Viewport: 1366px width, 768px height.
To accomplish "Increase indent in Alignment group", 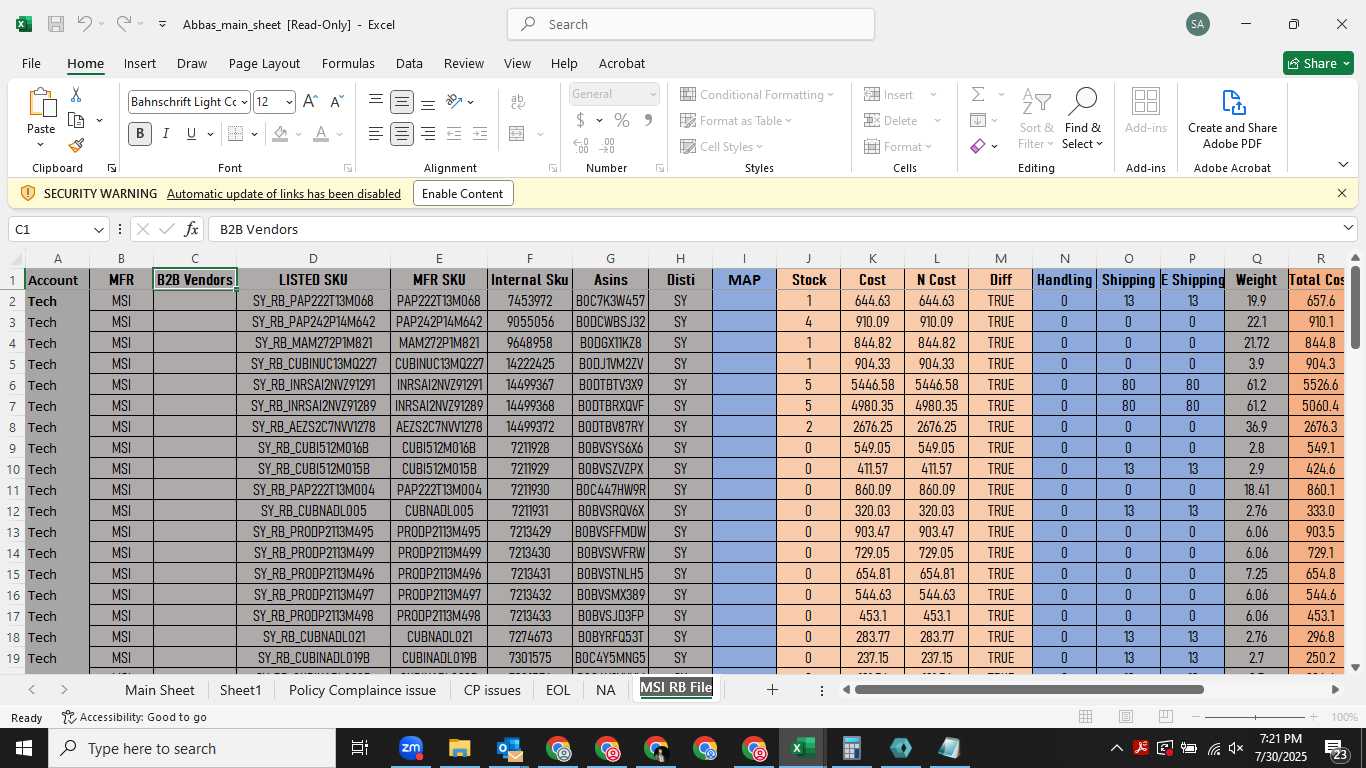I will tap(480, 133).
